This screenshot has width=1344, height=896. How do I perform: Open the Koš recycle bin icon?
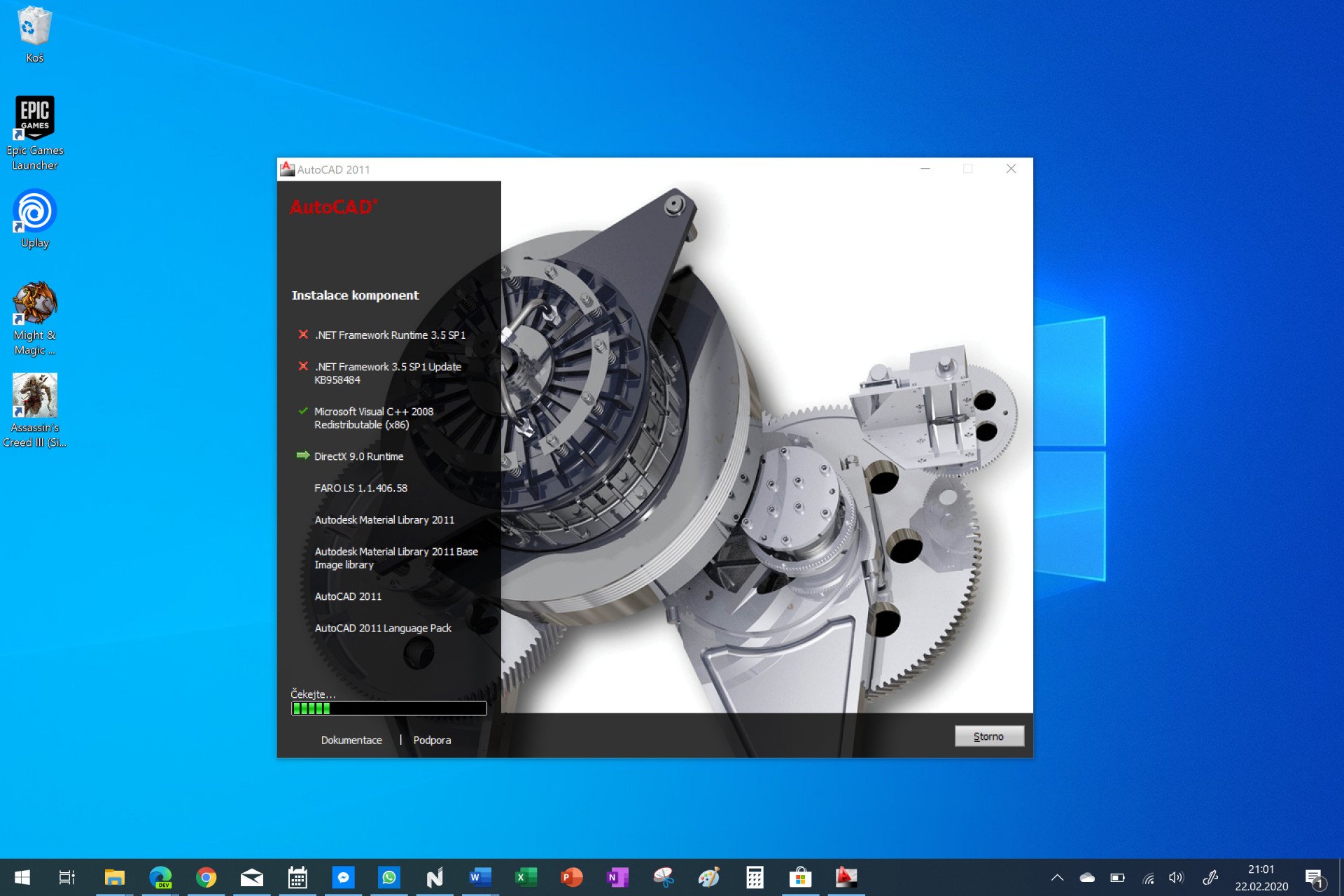click(34, 35)
